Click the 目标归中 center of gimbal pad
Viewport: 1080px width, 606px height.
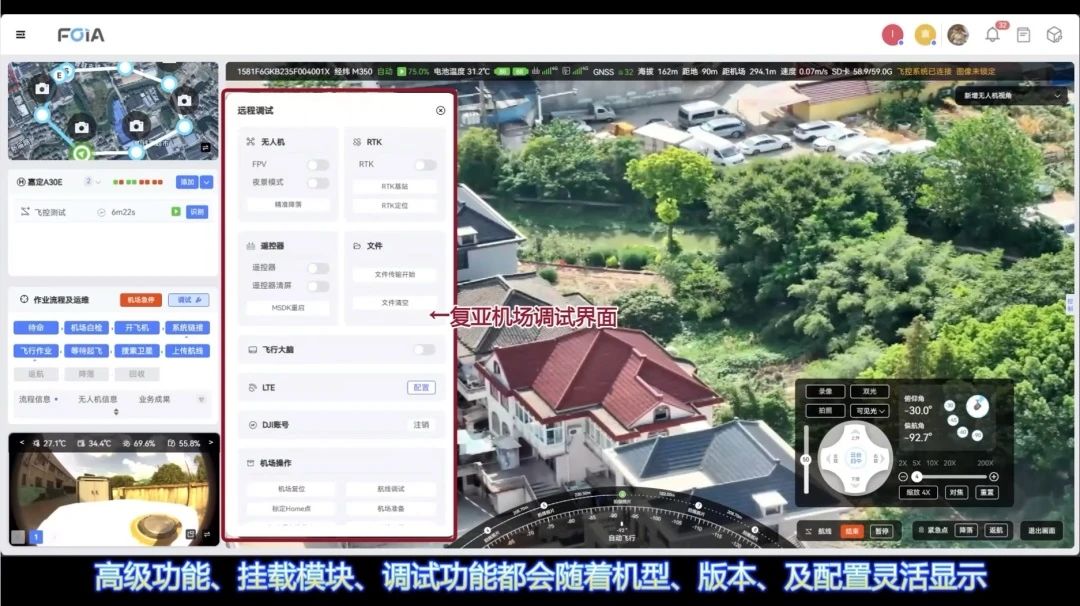click(x=855, y=458)
